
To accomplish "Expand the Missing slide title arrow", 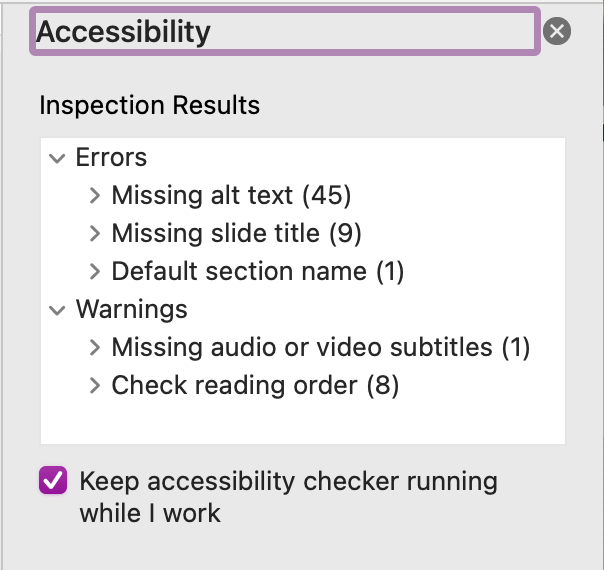I will click(95, 233).
